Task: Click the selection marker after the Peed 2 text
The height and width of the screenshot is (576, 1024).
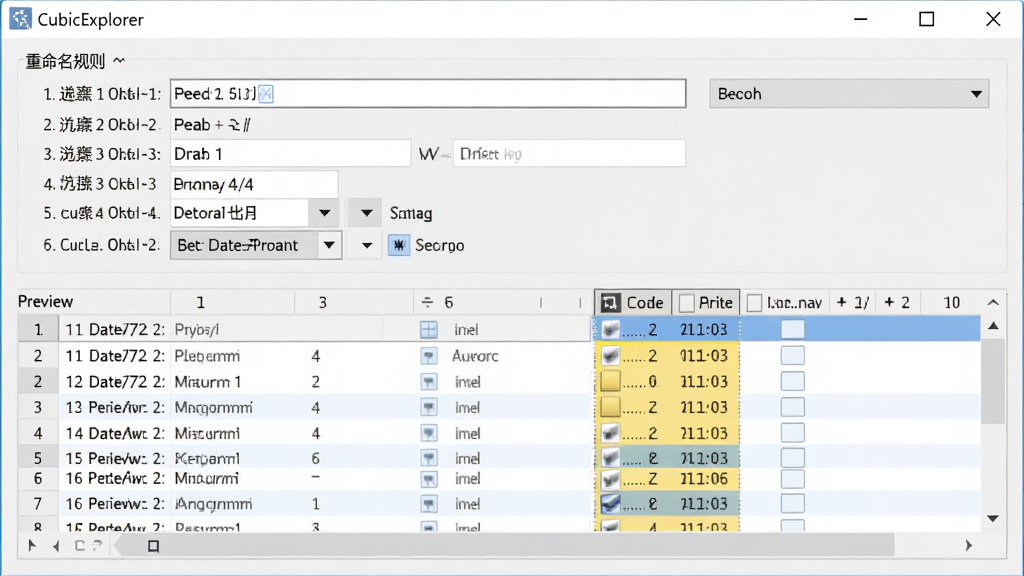Action: (x=266, y=94)
